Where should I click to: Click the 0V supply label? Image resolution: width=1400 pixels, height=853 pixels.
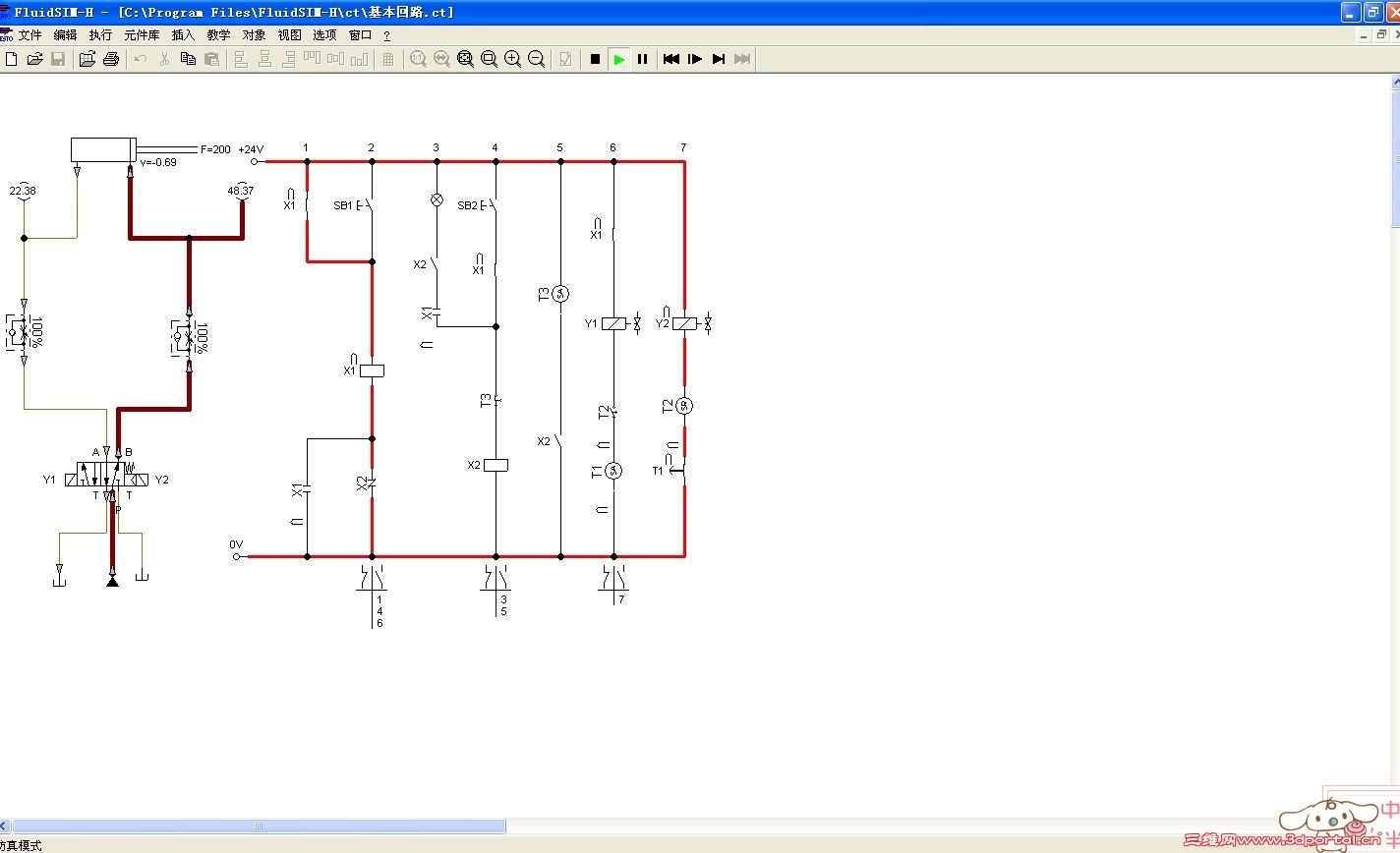tap(236, 544)
